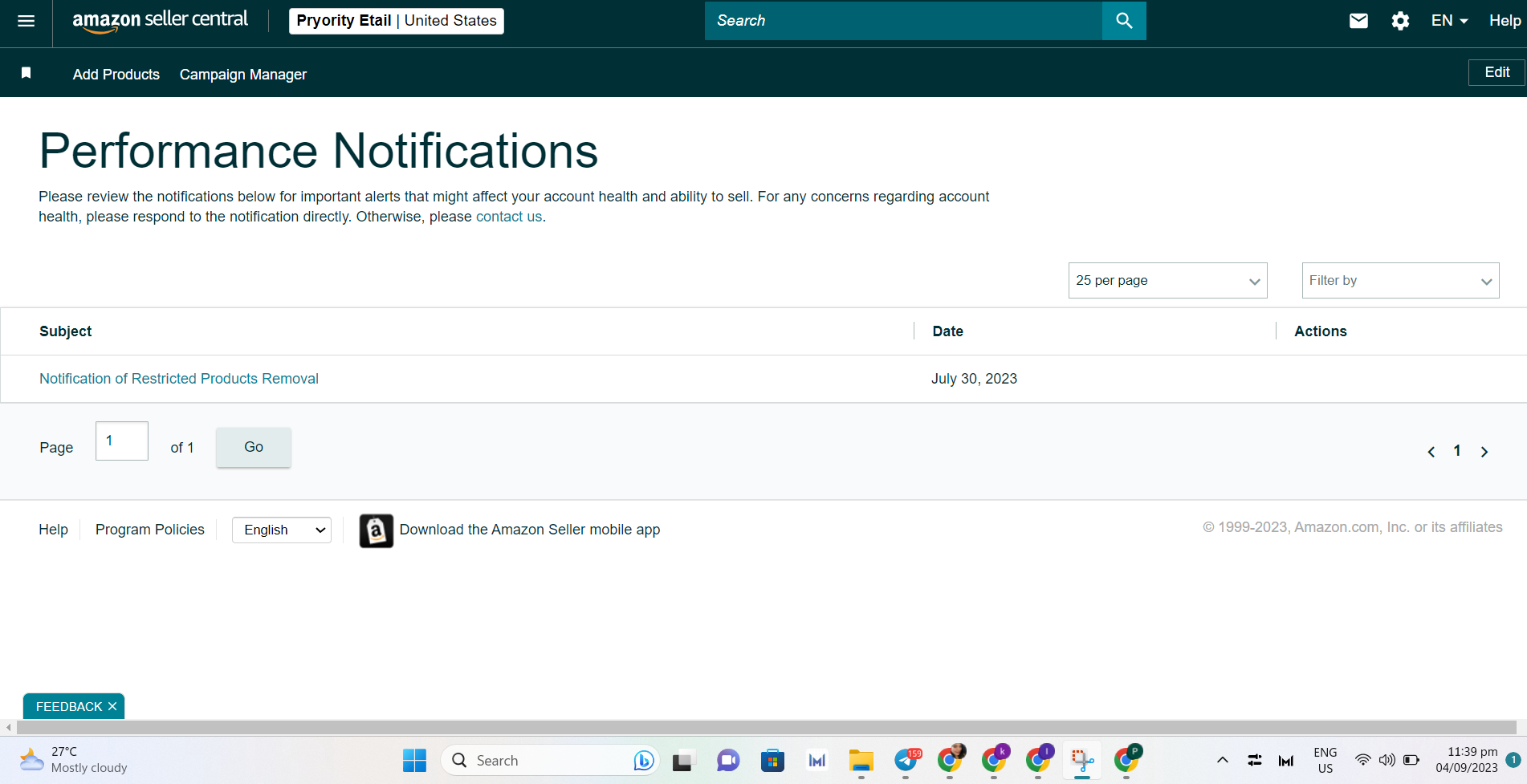Click the Actions column header
The width and height of the screenshot is (1527, 784).
point(1320,331)
